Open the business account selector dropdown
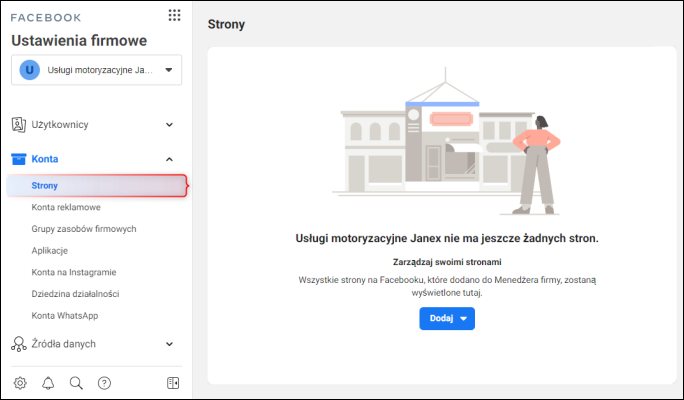The image size is (684, 400). (96, 70)
